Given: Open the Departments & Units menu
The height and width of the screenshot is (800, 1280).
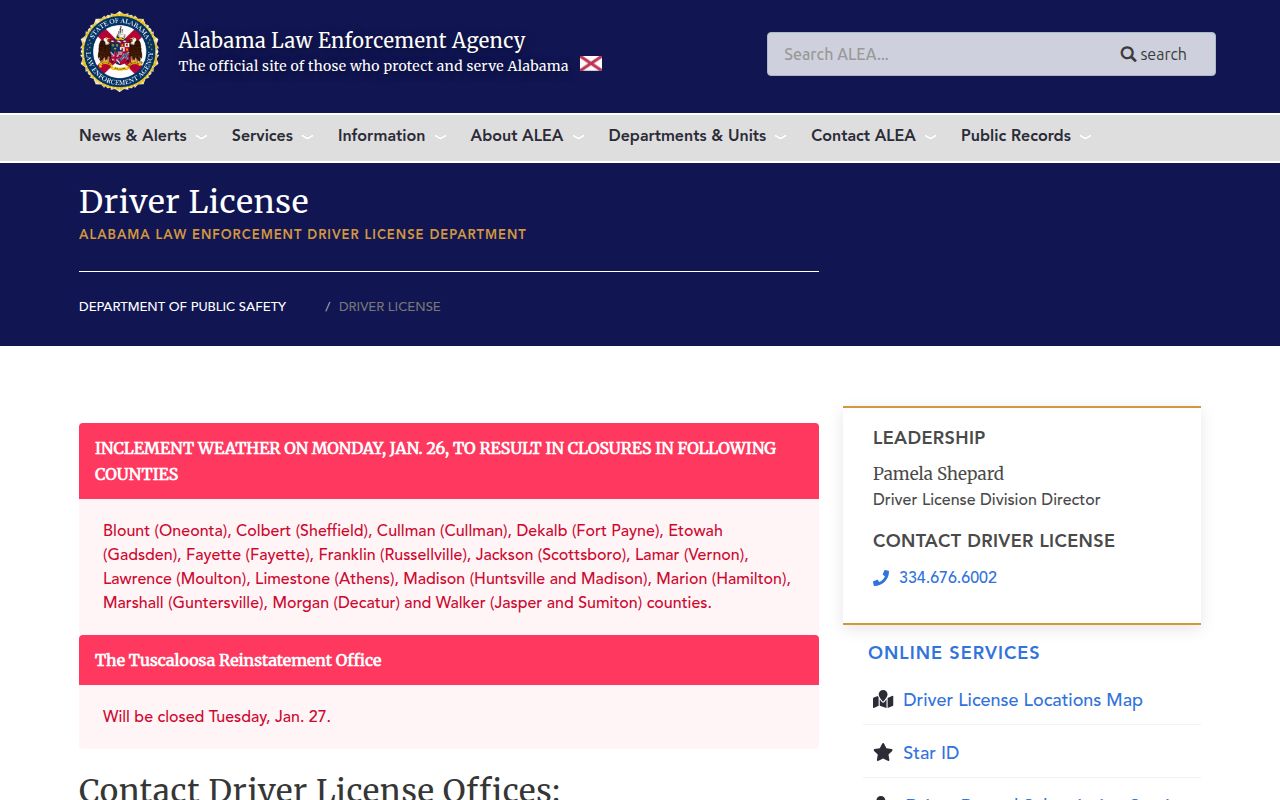Looking at the screenshot, I should (x=687, y=136).
